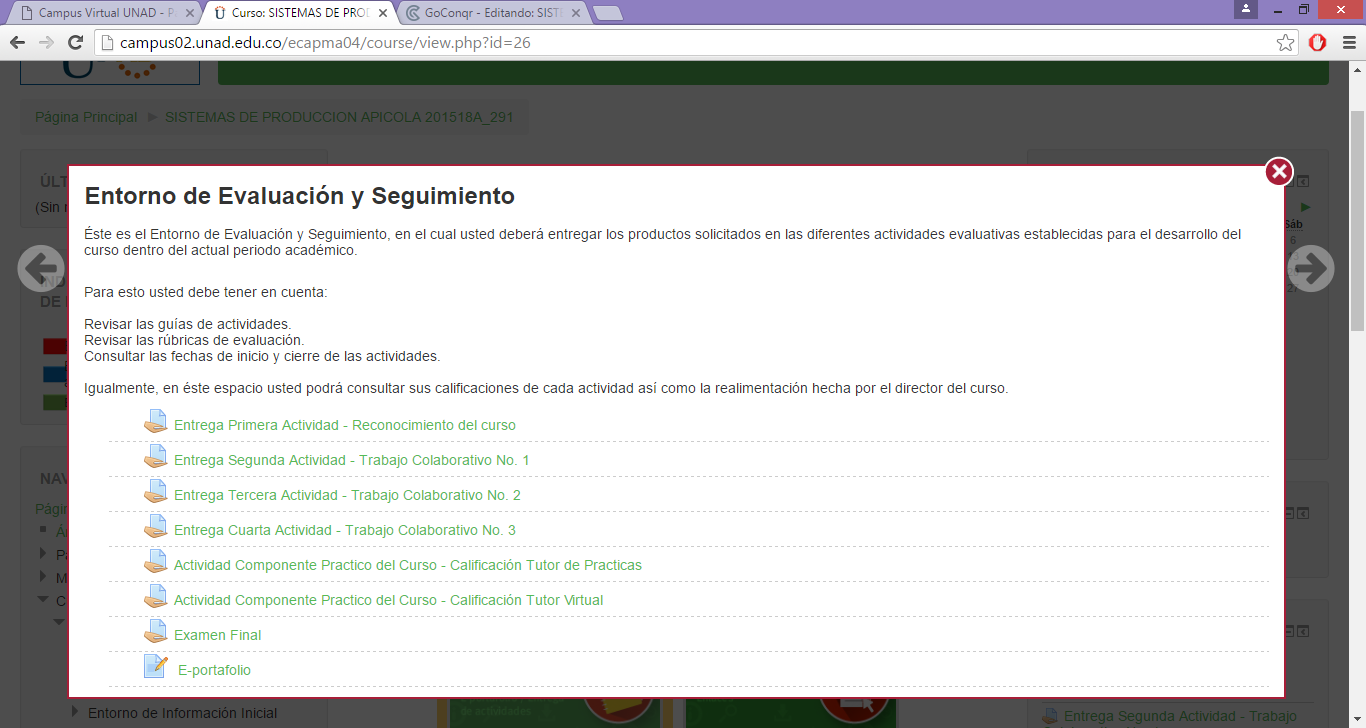Click the page scrollbar down arrow
This screenshot has width=1366, height=728.
click(x=1357, y=719)
